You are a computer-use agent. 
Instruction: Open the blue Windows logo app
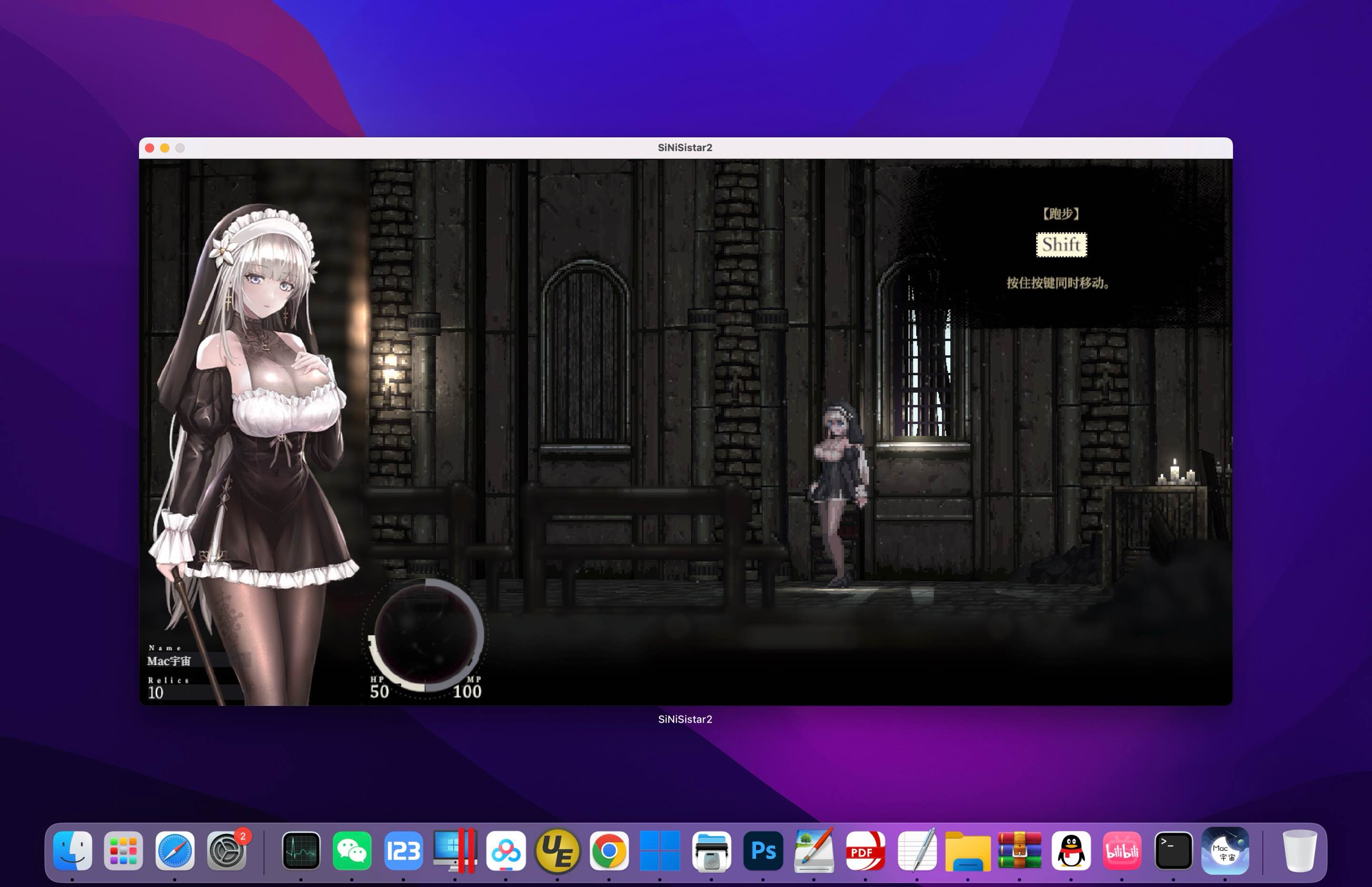(x=659, y=851)
